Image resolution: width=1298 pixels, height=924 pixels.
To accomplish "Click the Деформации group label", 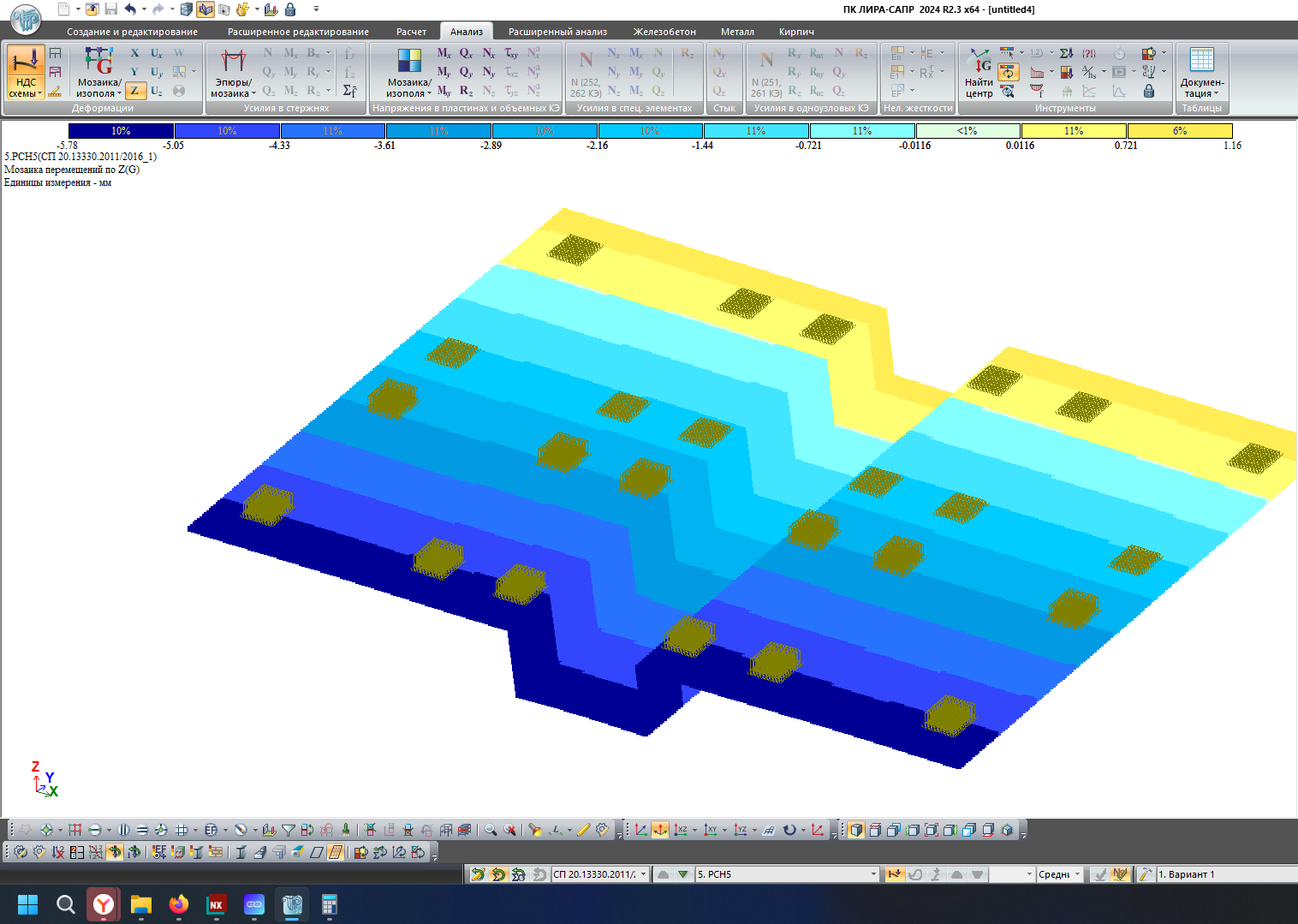I will 103,108.
